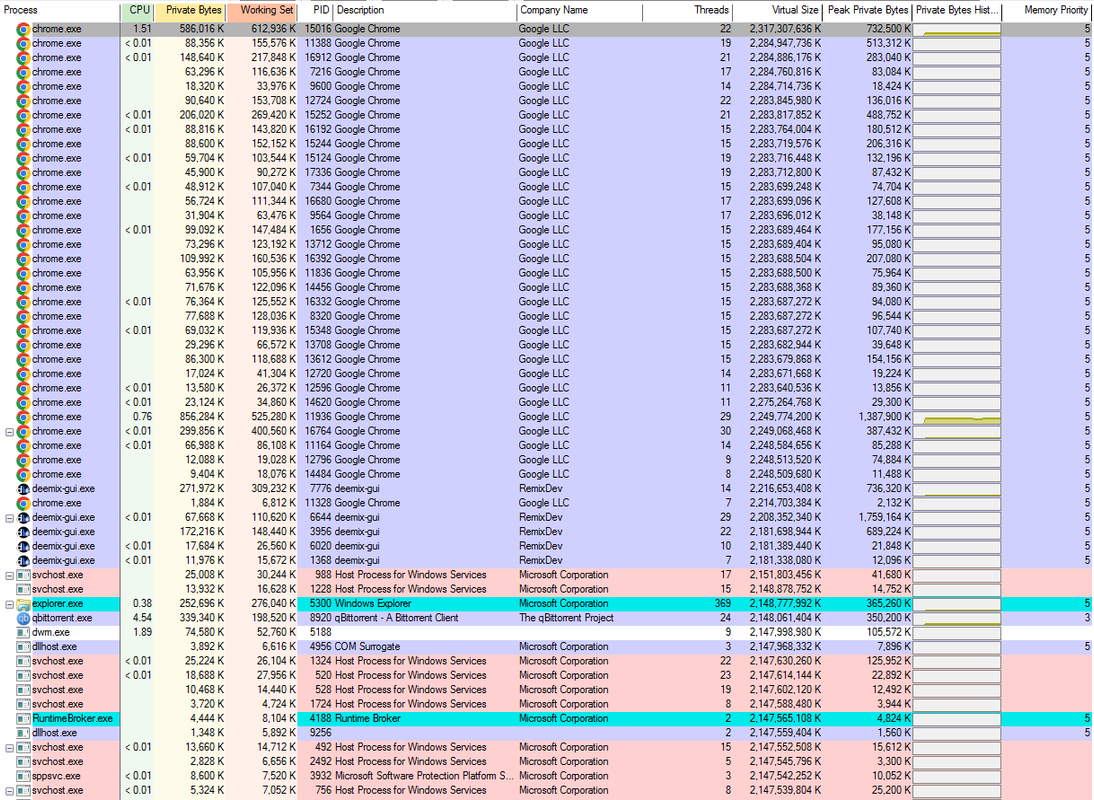Select the Chrome icon in PID 15252 row
Viewport: 1094px width, 800px height.
tap(23, 115)
